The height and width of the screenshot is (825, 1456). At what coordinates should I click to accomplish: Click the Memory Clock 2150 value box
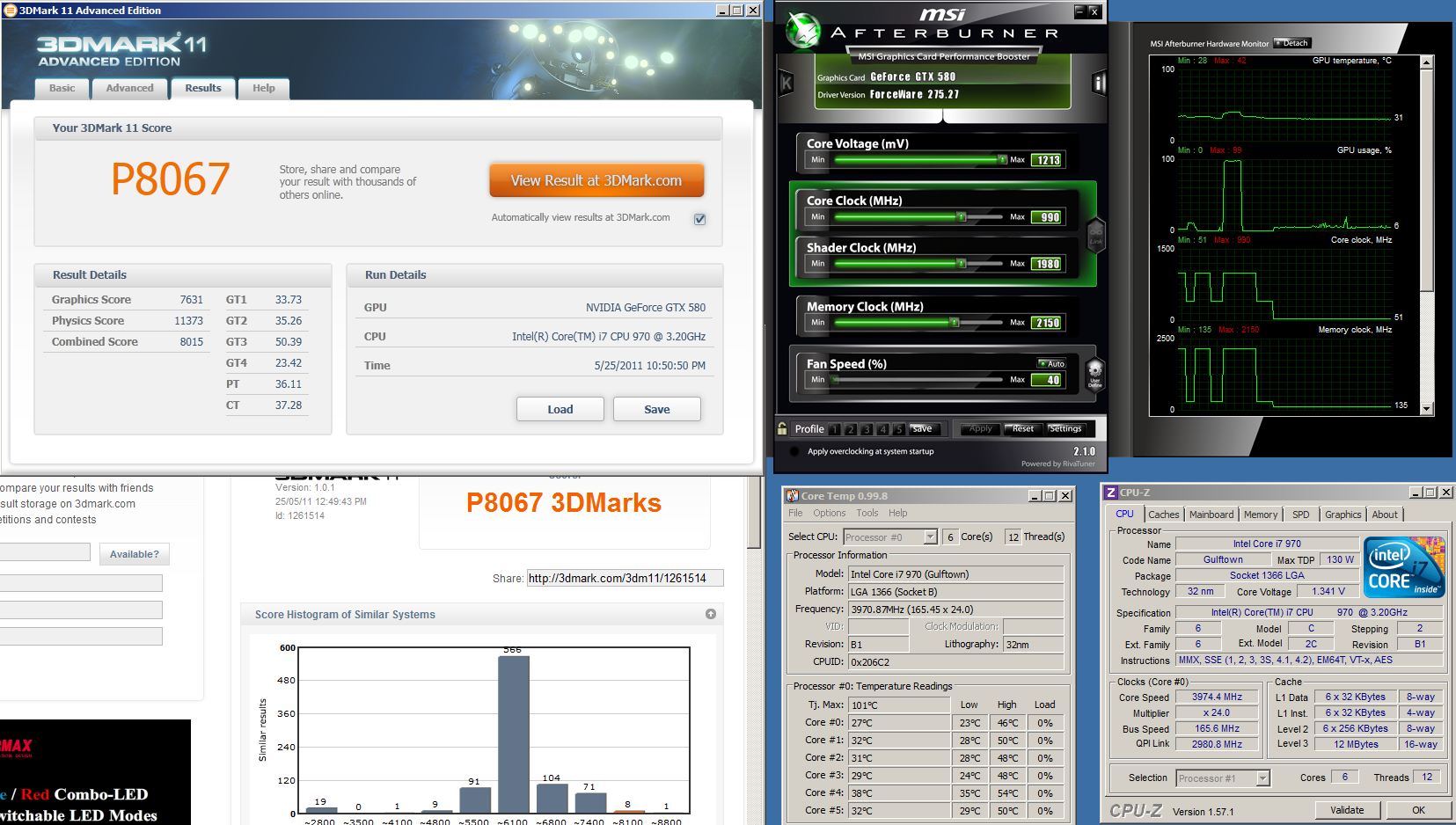[x=1047, y=323]
